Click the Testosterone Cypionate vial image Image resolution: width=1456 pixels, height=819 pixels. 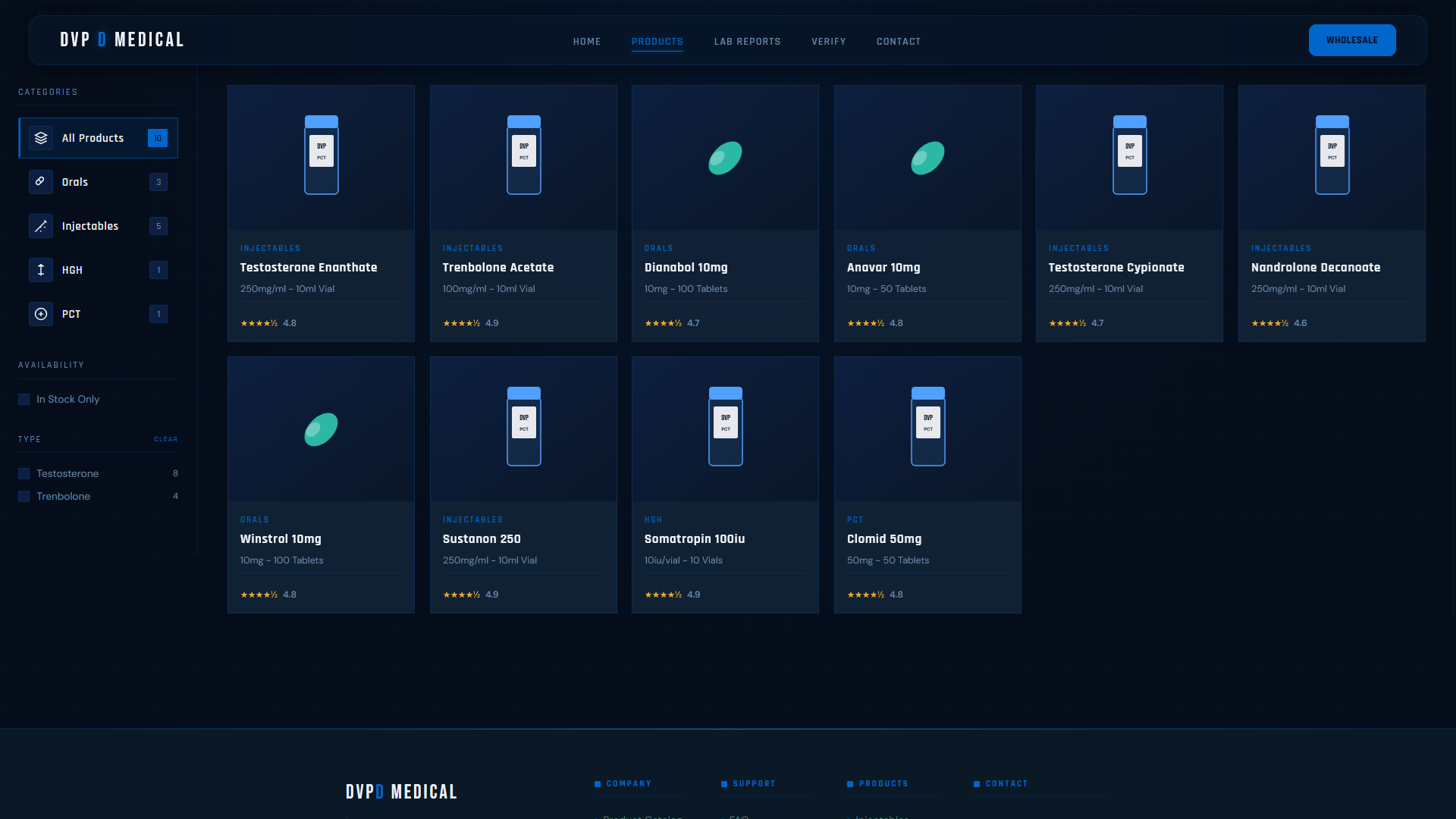1130,155
